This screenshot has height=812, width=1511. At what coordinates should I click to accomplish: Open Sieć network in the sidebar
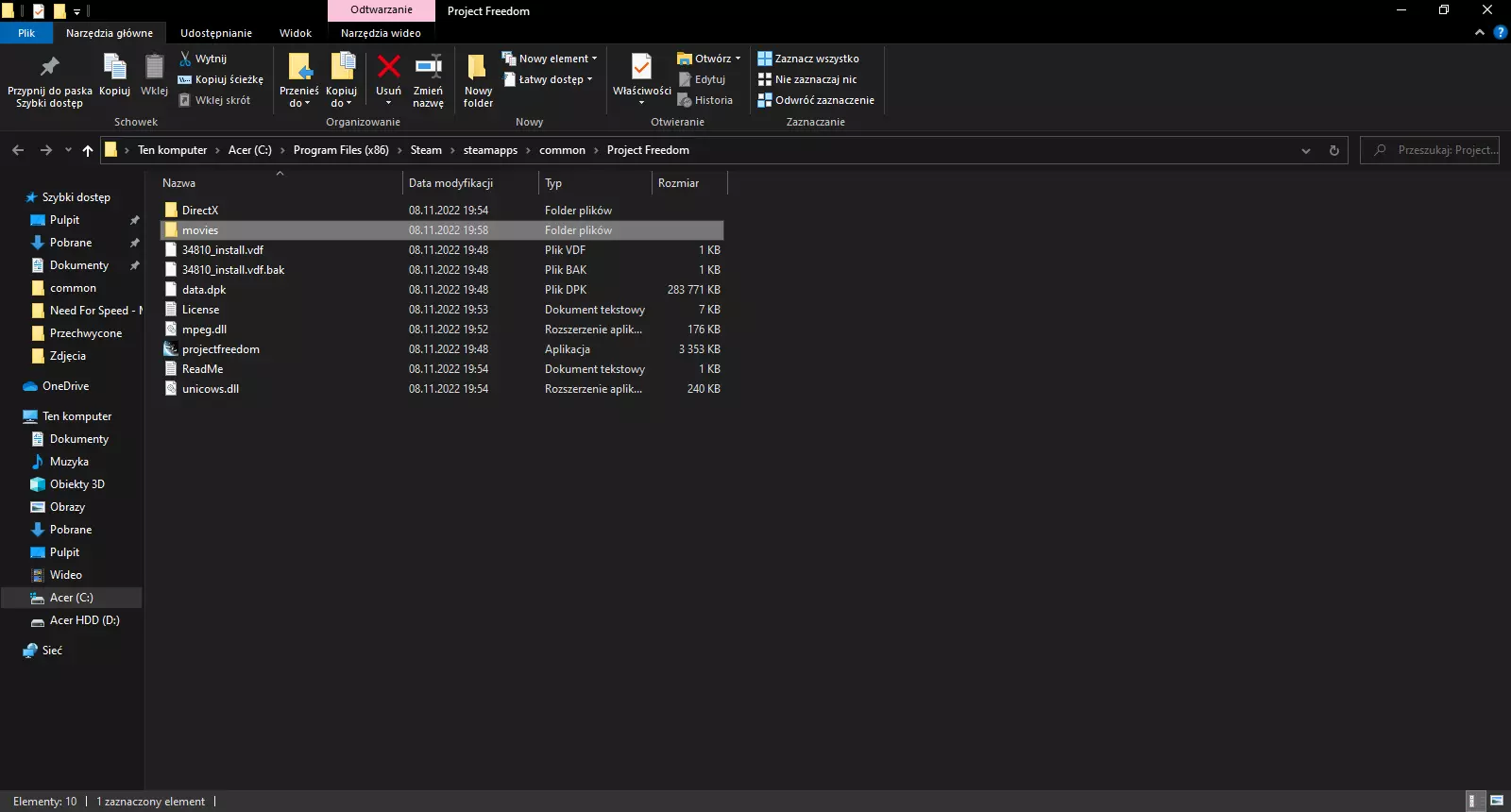tap(43, 651)
